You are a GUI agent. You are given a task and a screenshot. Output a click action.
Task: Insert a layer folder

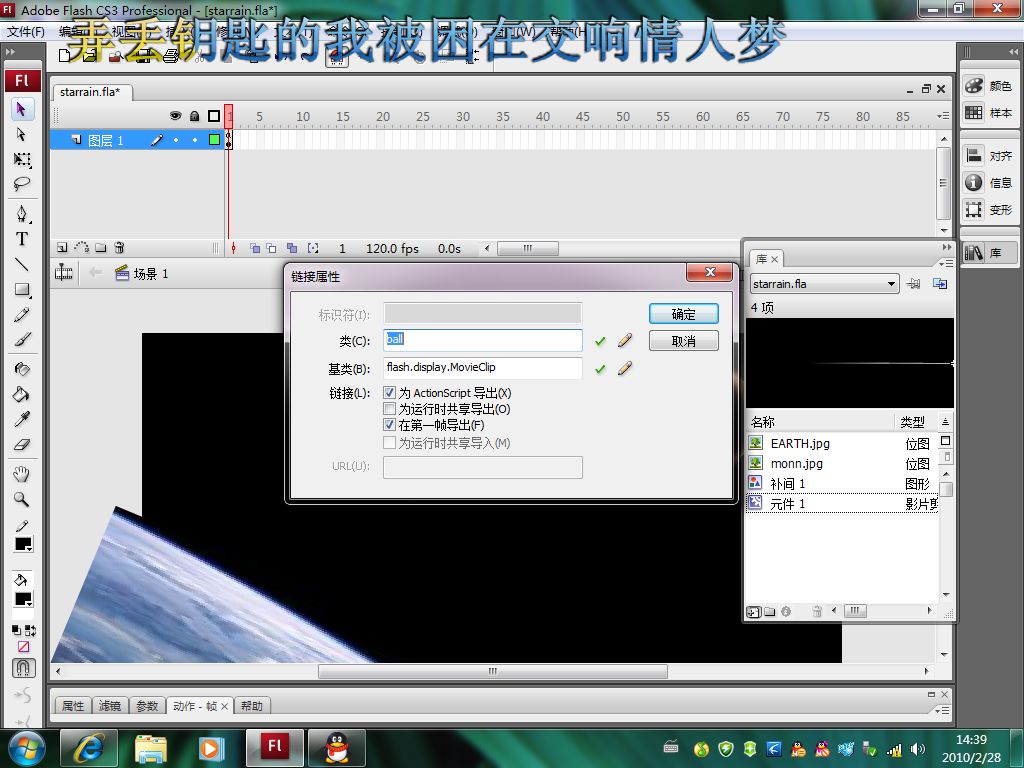coord(101,248)
